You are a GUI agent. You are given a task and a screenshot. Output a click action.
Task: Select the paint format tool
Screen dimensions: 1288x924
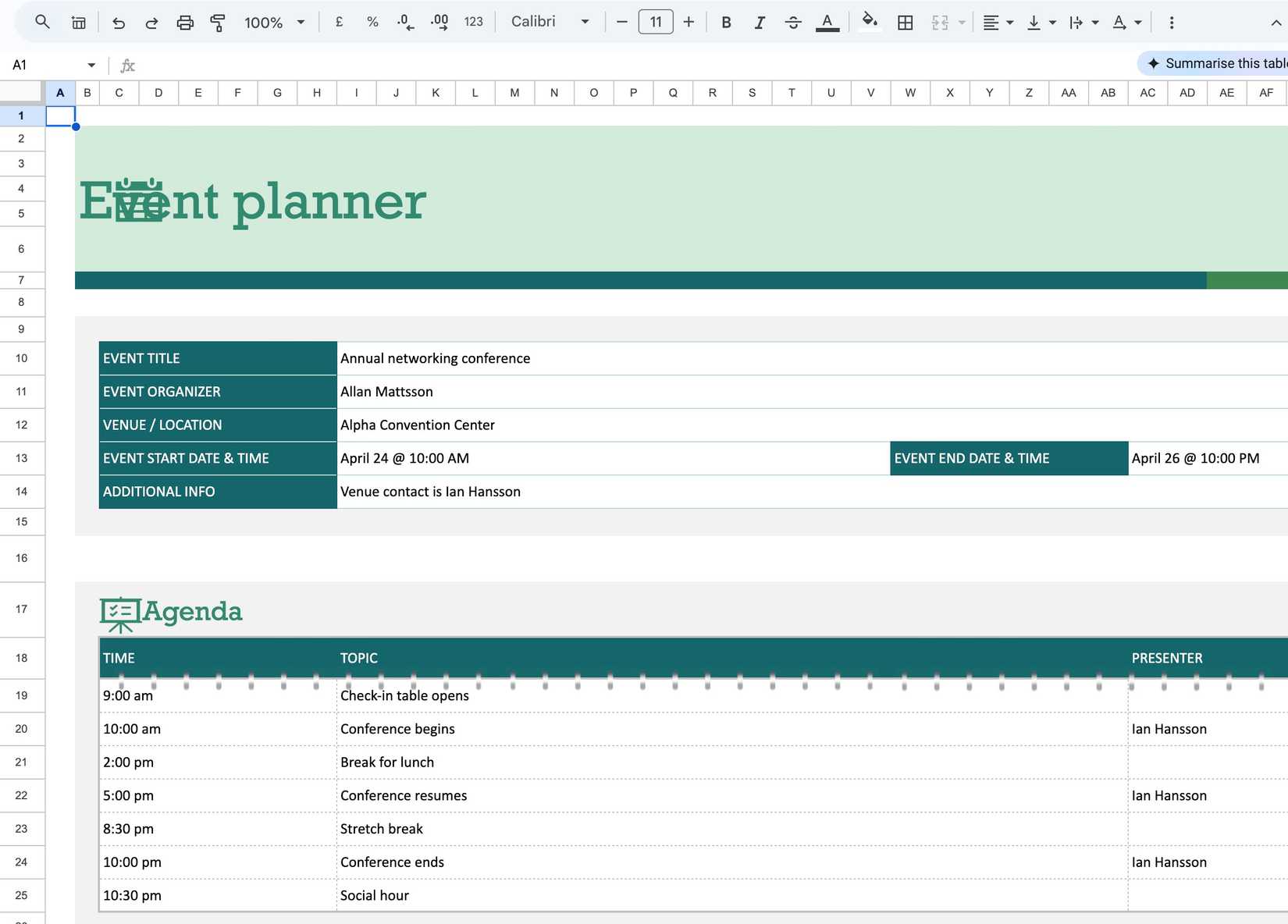[x=218, y=22]
